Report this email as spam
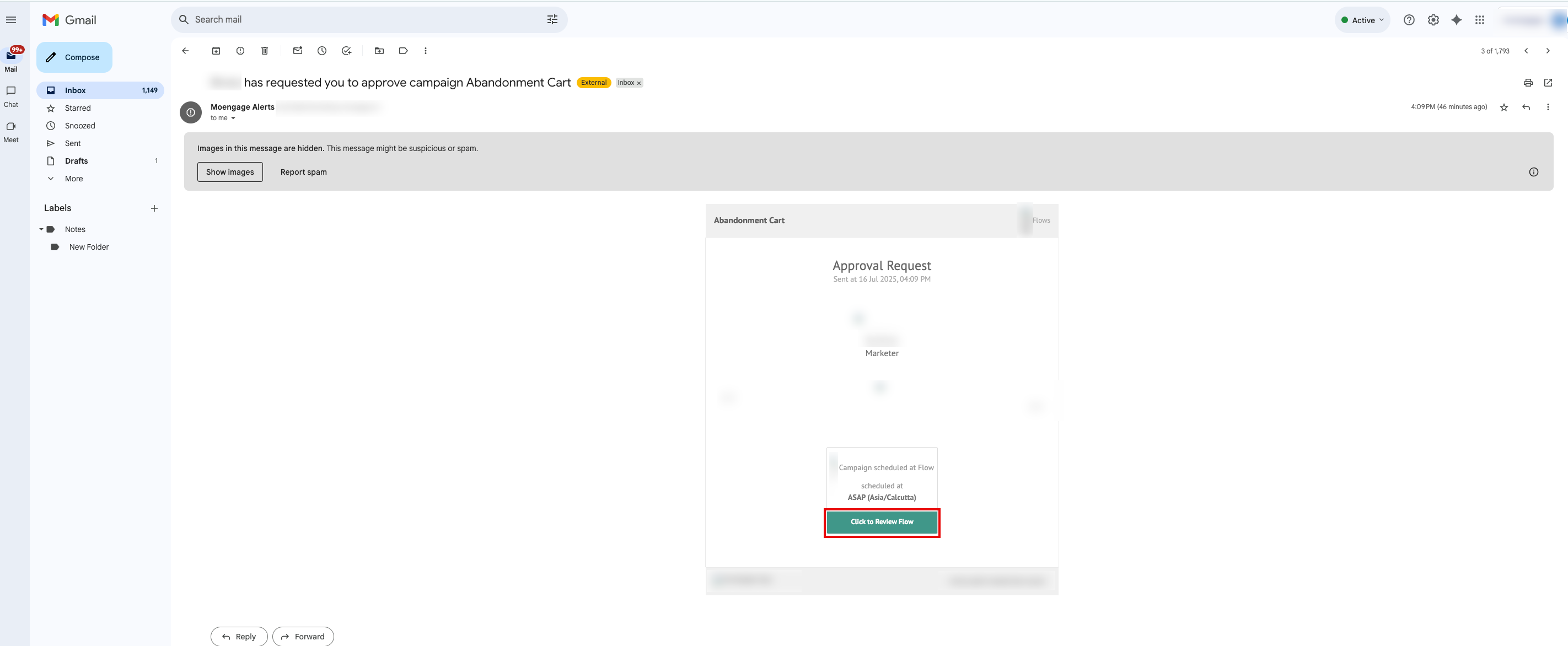1568x646 pixels. [240, 51]
